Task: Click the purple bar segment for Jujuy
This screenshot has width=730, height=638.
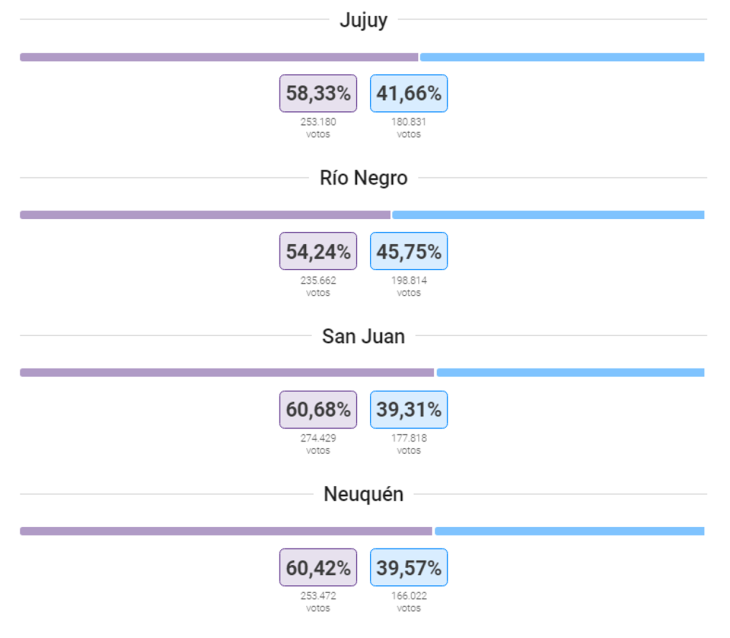Action: 219,57
